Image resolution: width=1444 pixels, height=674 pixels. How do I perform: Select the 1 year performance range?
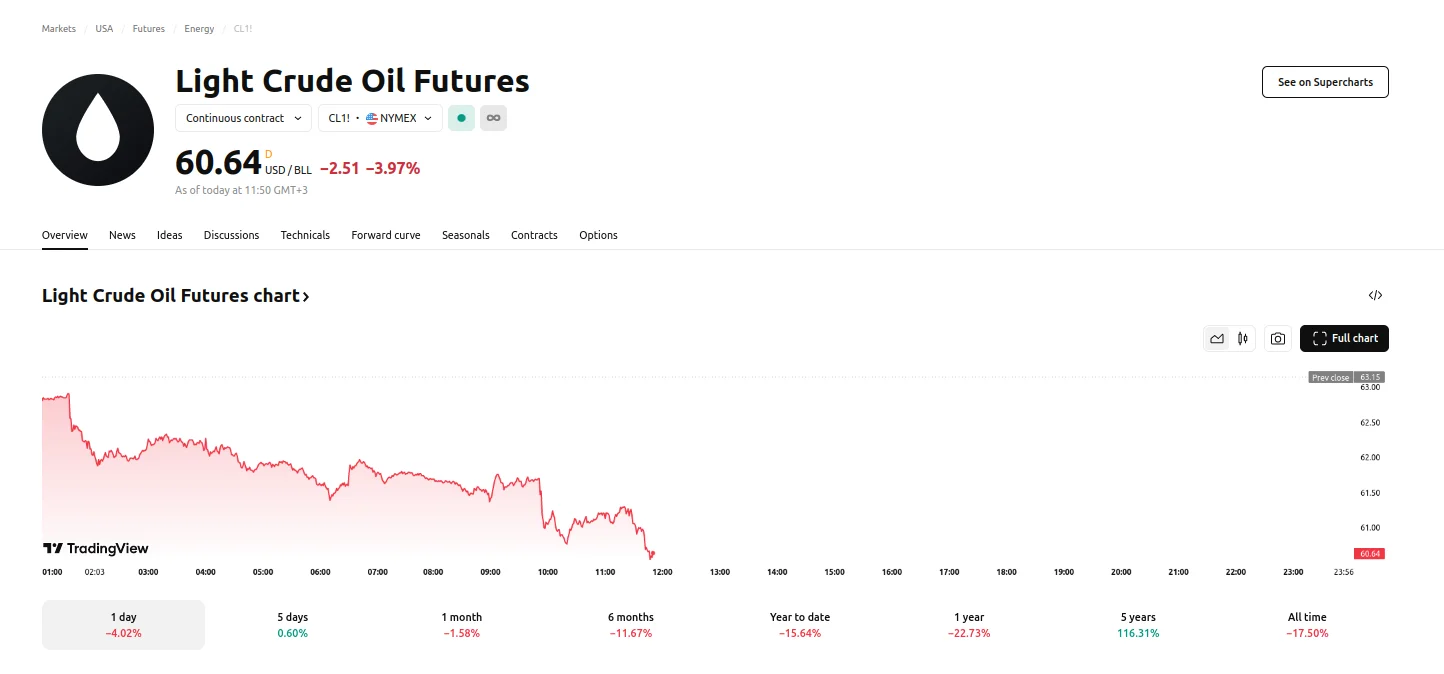968,624
